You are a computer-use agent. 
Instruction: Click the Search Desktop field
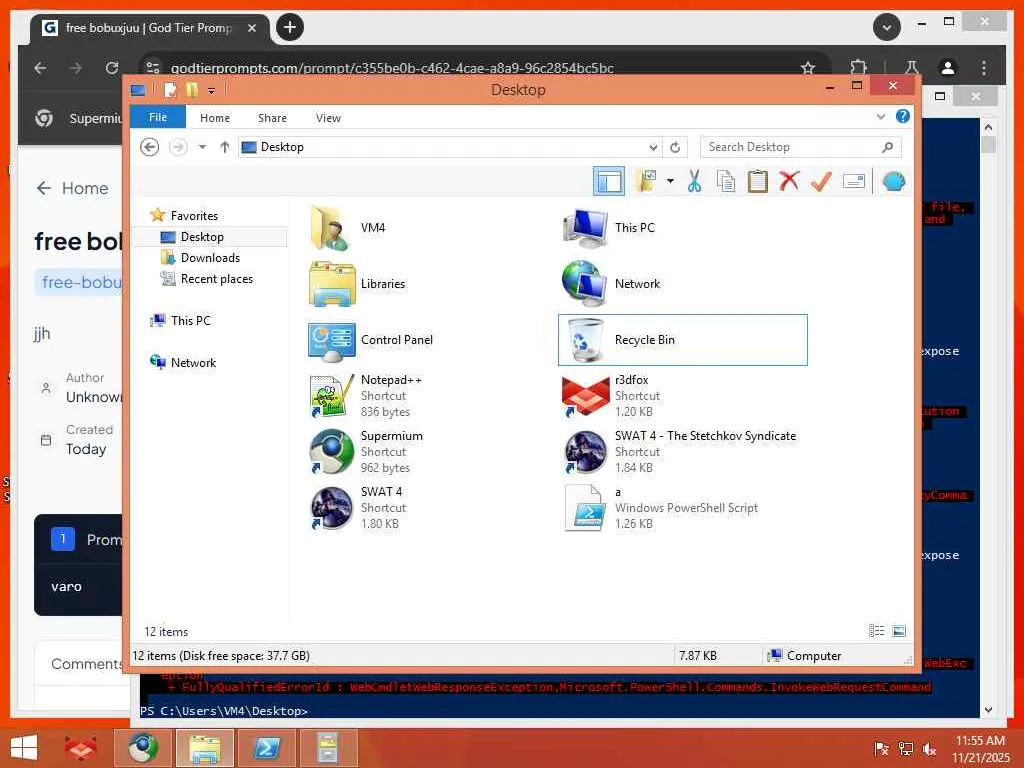pyautogui.click(x=801, y=147)
